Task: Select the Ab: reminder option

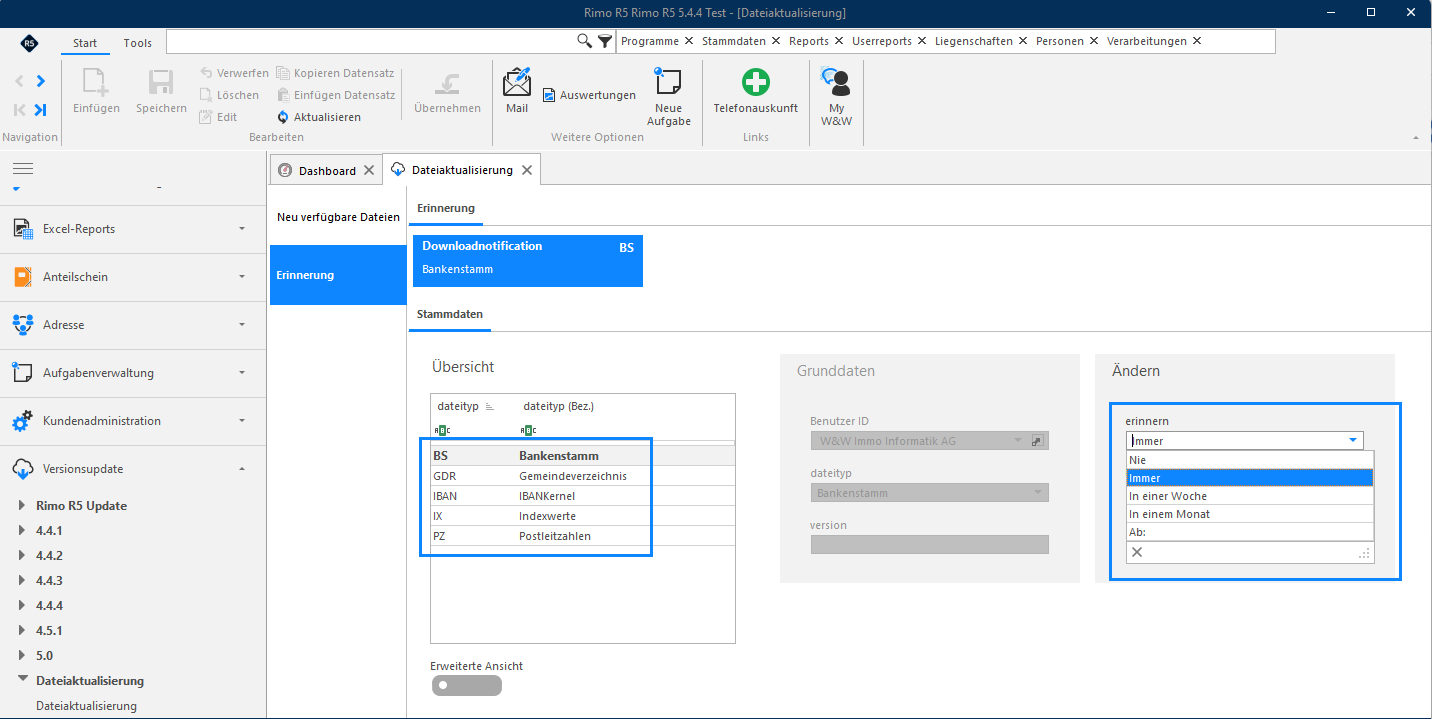Action: (x=1250, y=532)
